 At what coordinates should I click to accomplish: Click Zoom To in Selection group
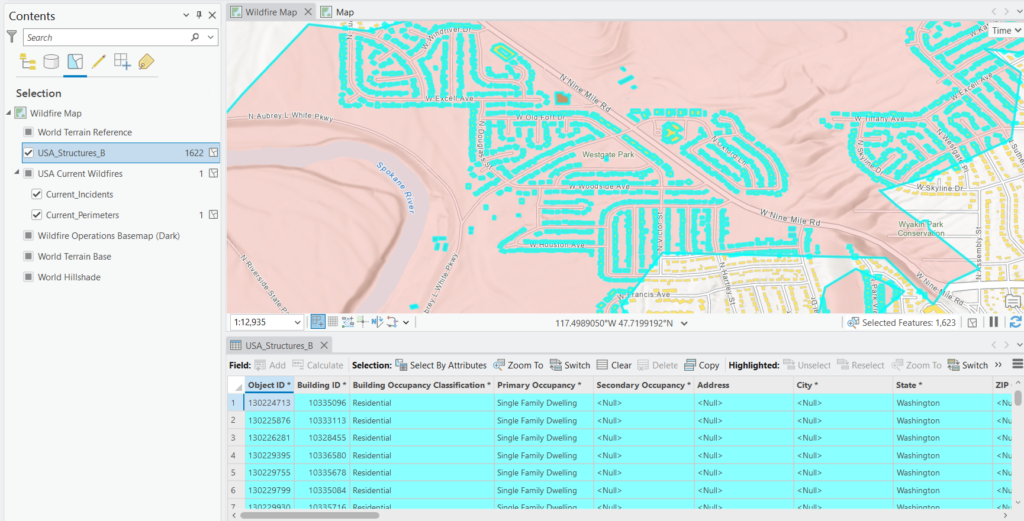point(518,365)
